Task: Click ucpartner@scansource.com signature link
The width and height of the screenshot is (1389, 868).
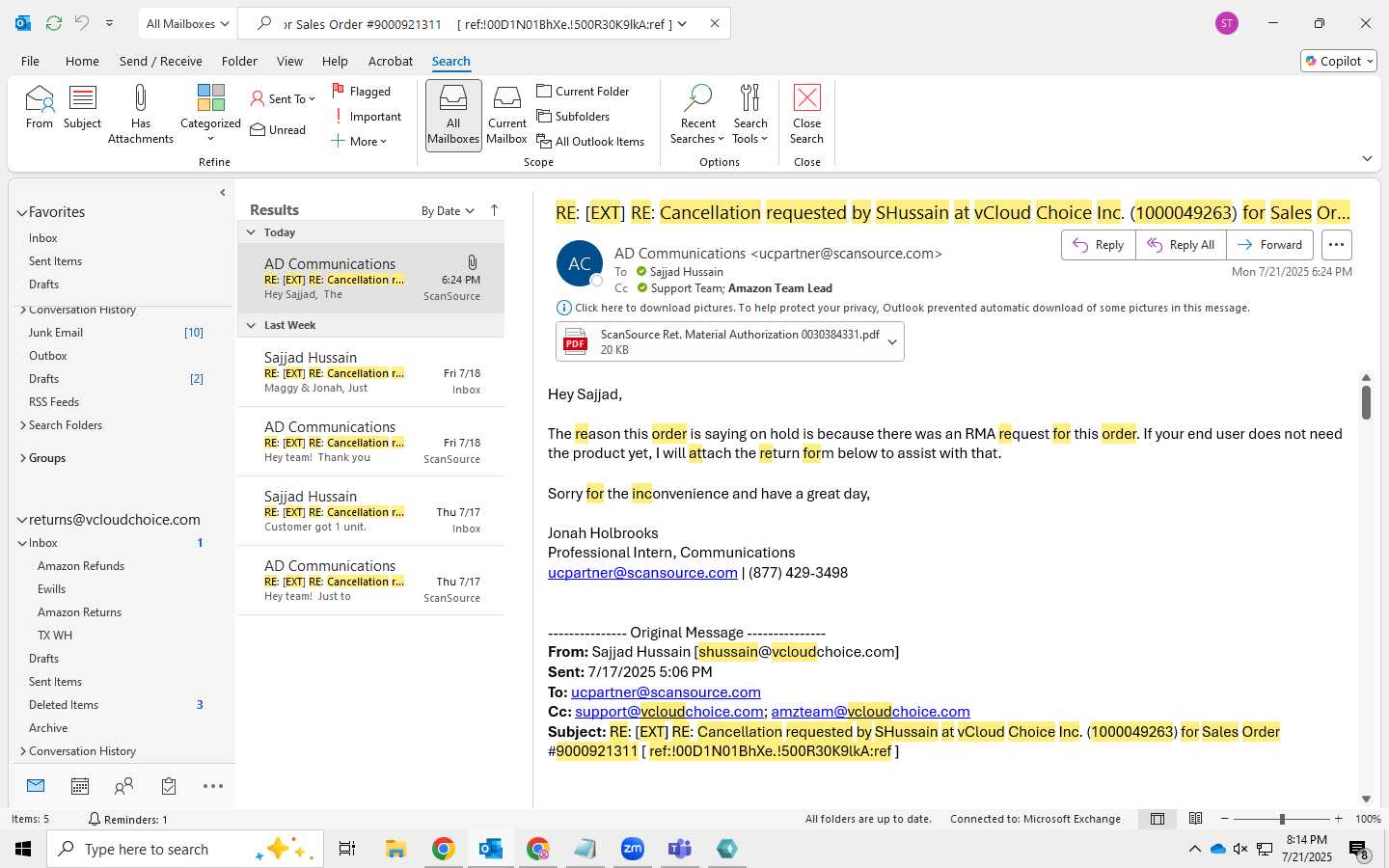Action: click(x=642, y=573)
